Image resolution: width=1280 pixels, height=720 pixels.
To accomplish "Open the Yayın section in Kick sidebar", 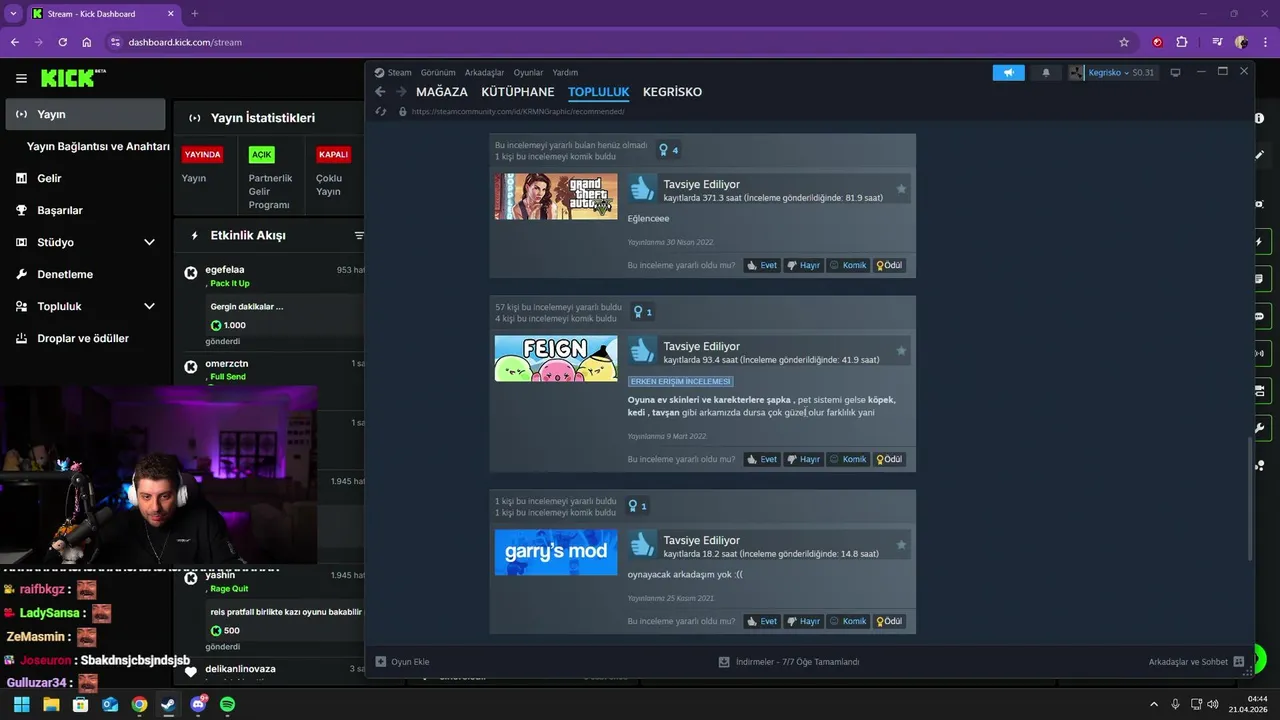I will [85, 114].
